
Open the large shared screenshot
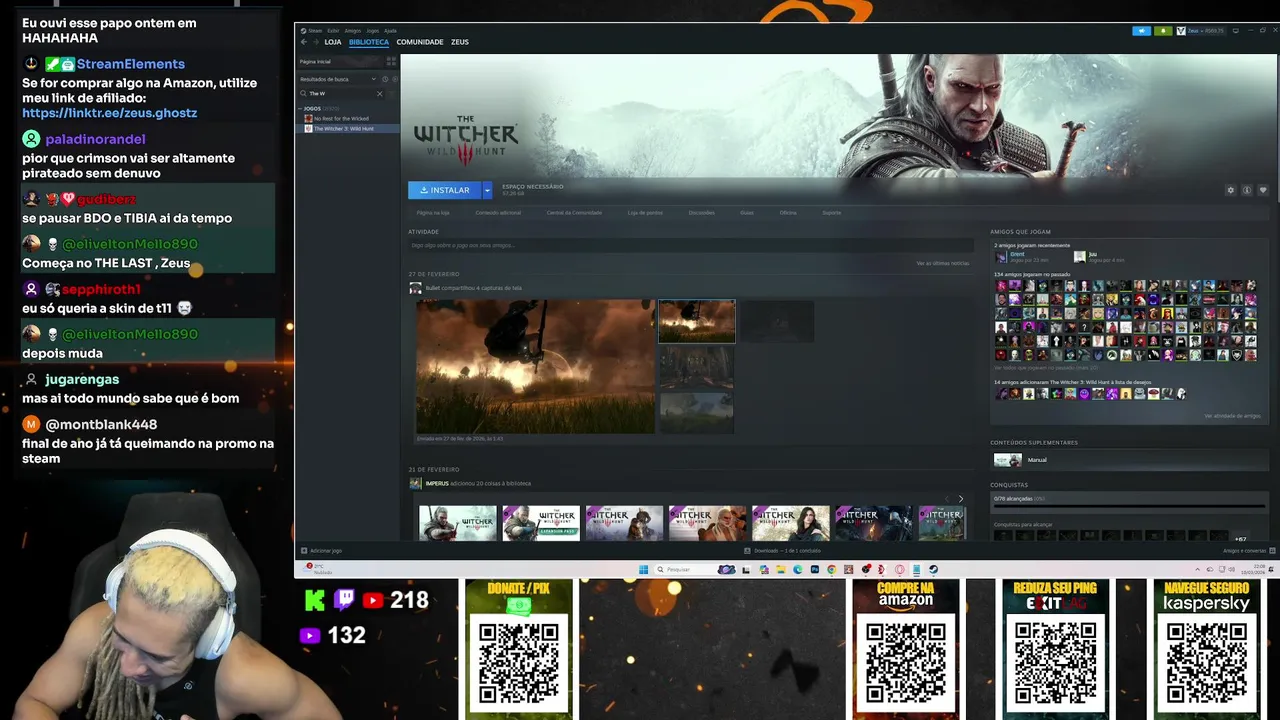pos(536,366)
